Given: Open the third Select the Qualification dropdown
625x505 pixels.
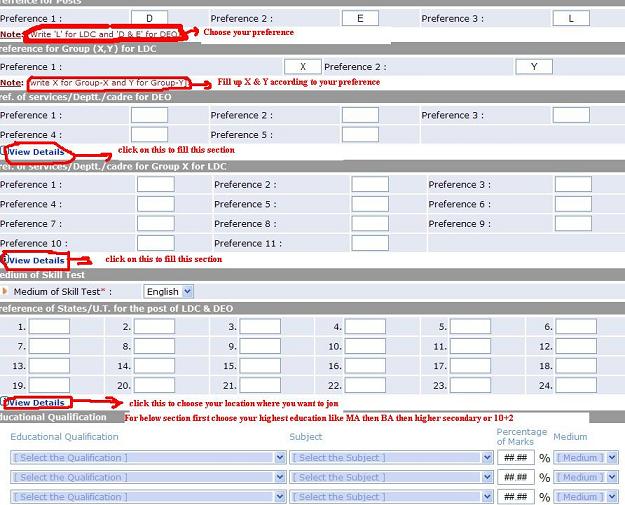Looking at the screenshot, I should click(x=148, y=497).
